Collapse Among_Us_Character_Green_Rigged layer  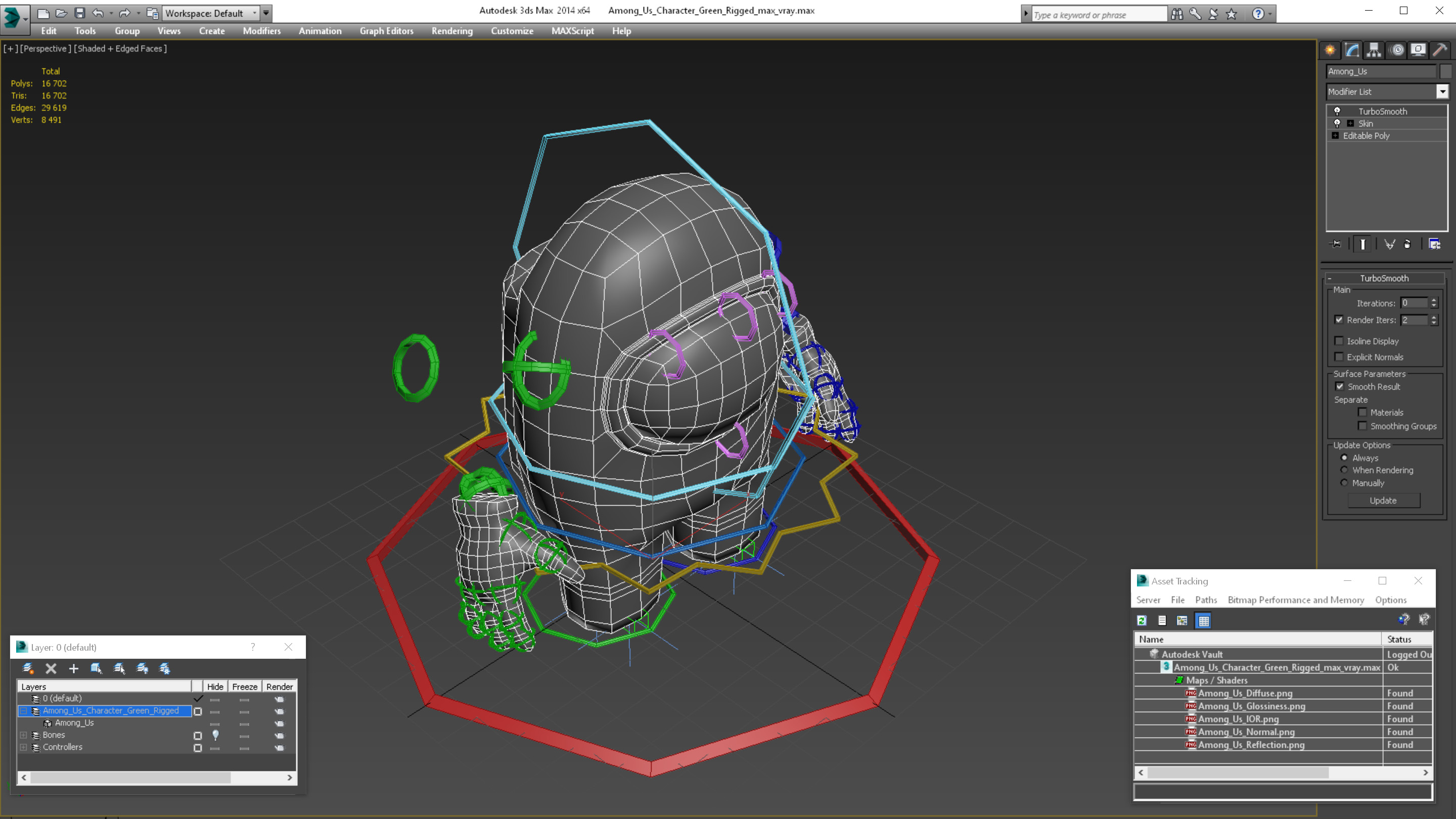tap(23, 711)
